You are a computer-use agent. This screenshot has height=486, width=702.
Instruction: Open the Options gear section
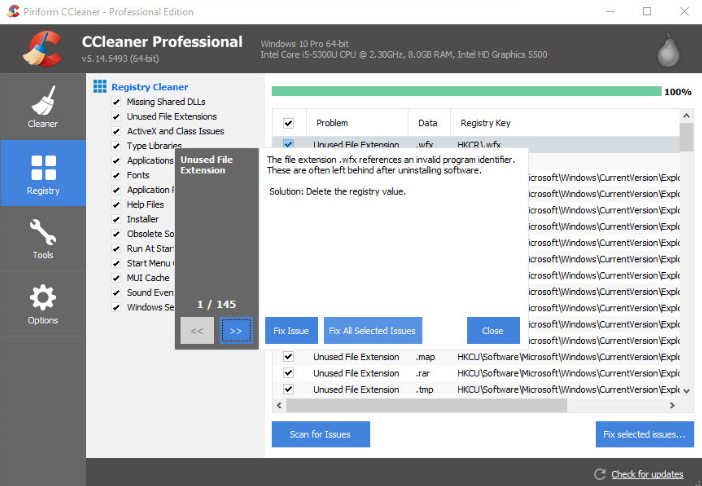(43, 304)
